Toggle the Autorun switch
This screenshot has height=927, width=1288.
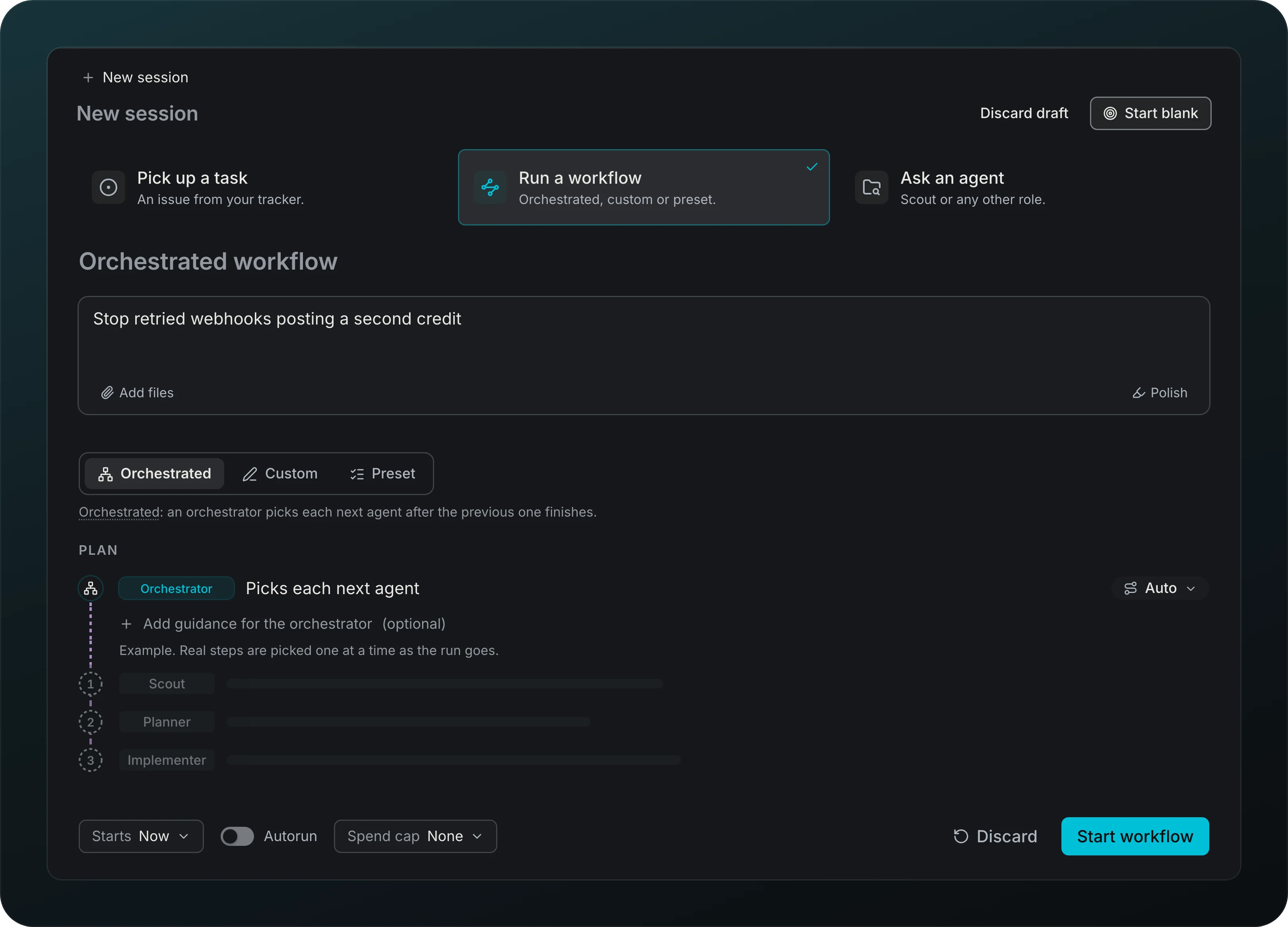(237, 836)
